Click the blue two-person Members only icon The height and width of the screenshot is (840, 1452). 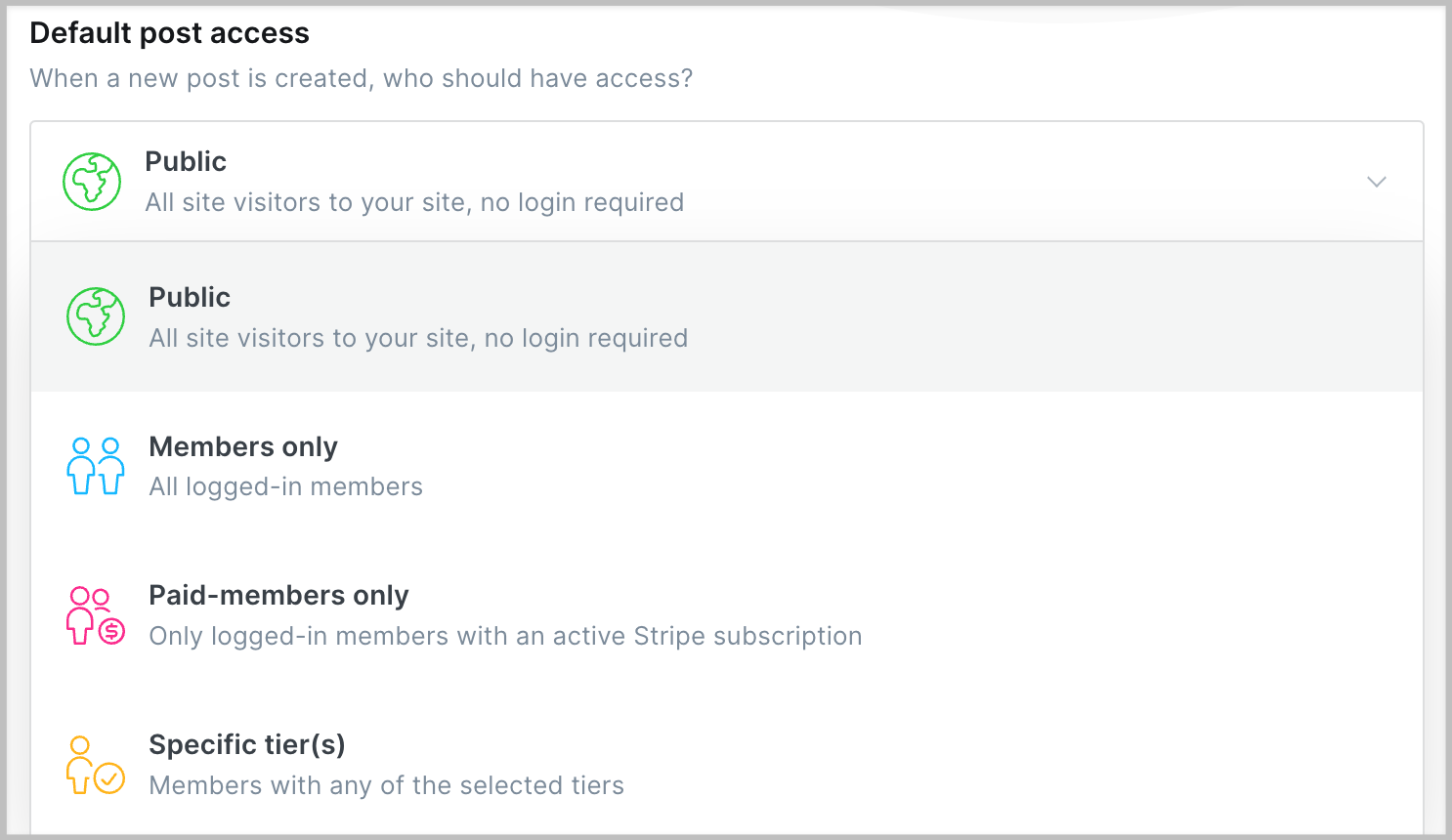[x=96, y=466]
